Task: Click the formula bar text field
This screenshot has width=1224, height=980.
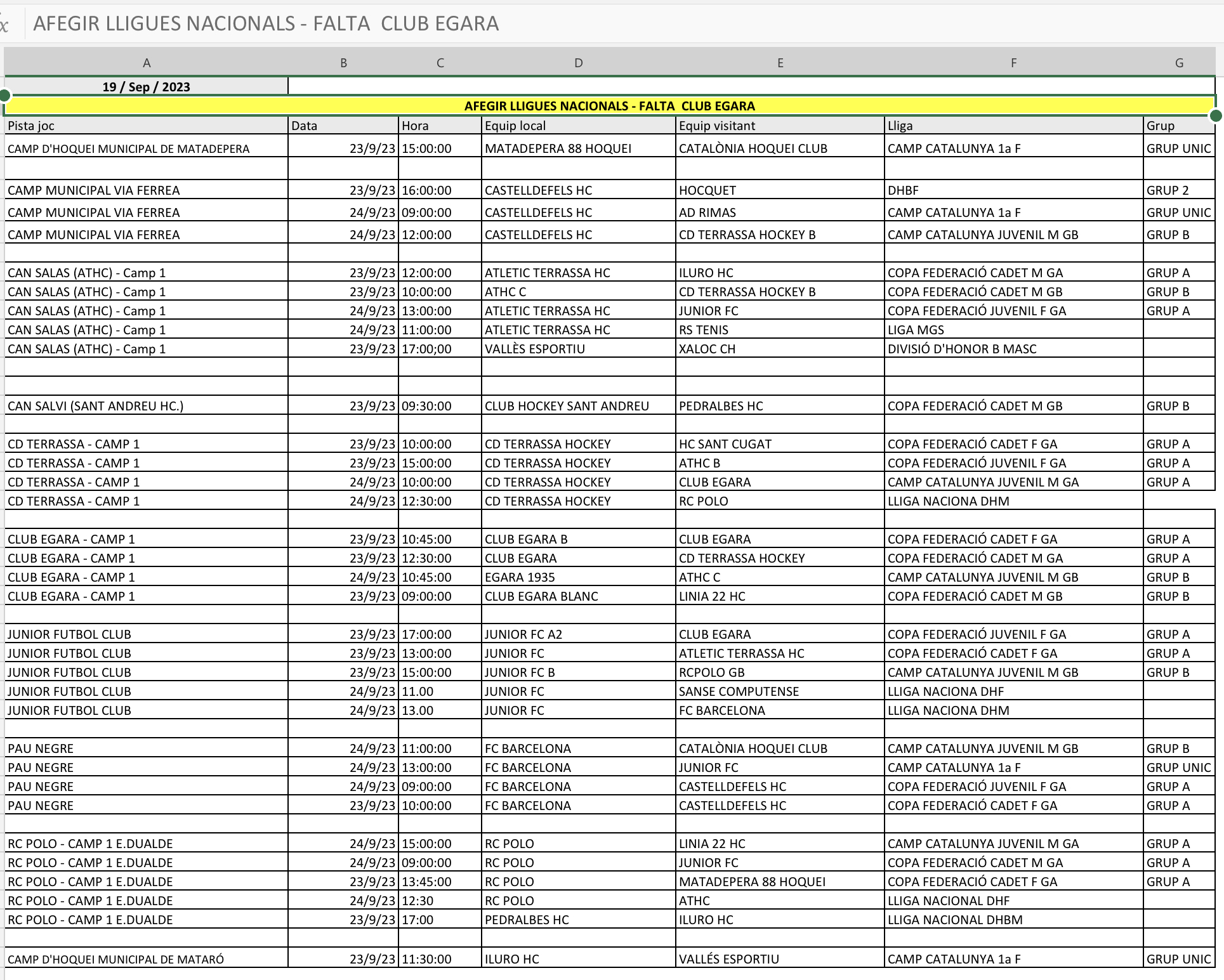Action: point(625,23)
